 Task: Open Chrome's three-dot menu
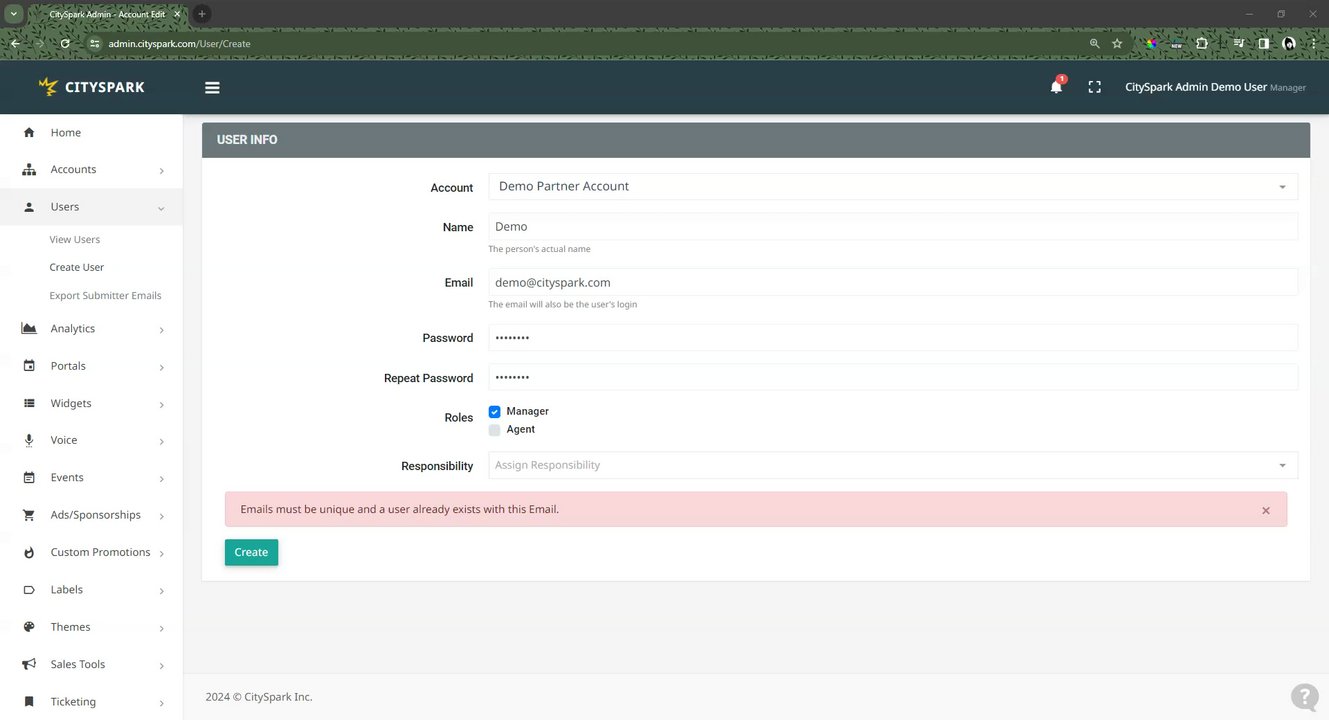(1313, 44)
